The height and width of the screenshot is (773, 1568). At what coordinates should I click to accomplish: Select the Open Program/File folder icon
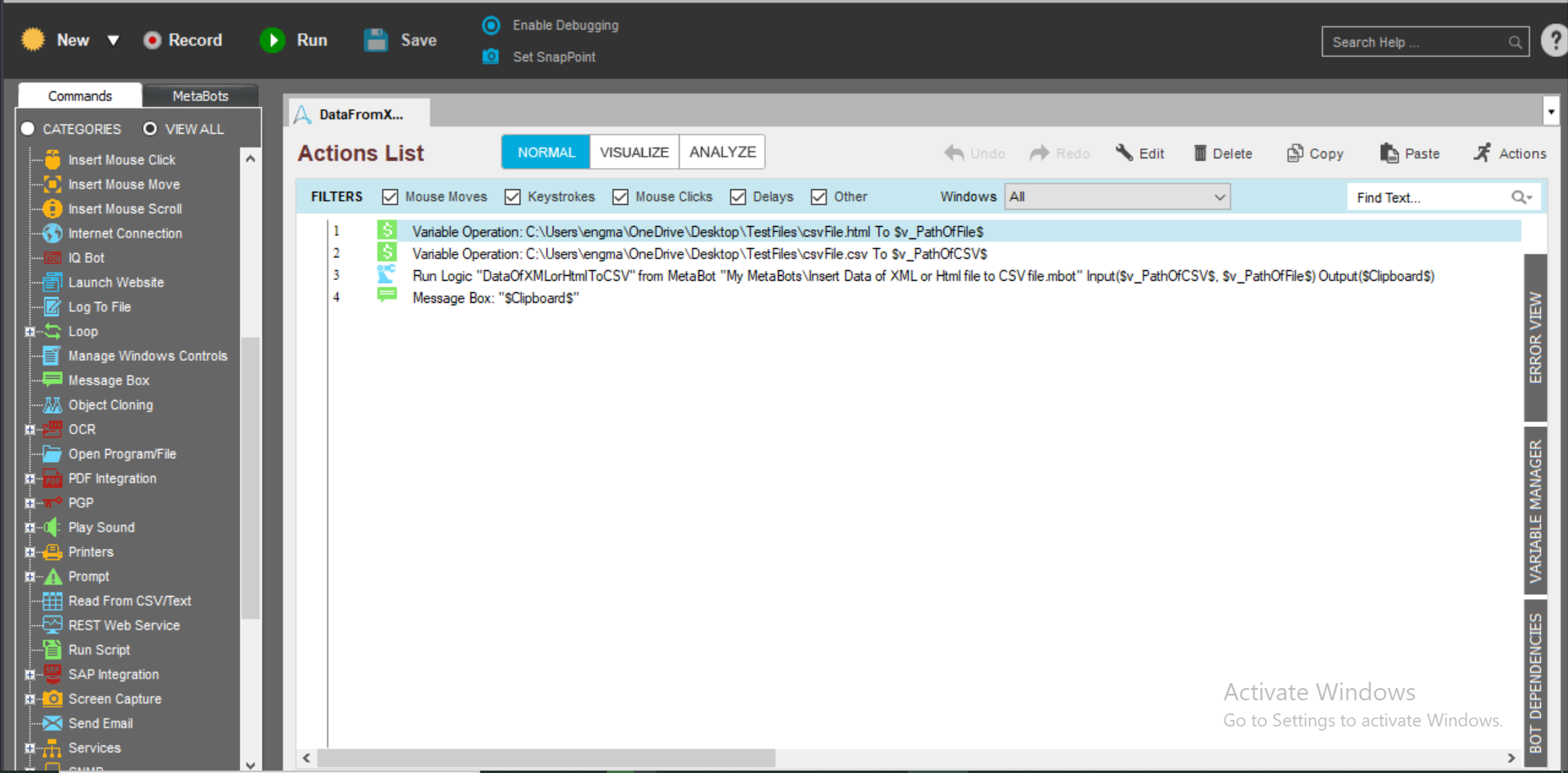coord(52,453)
